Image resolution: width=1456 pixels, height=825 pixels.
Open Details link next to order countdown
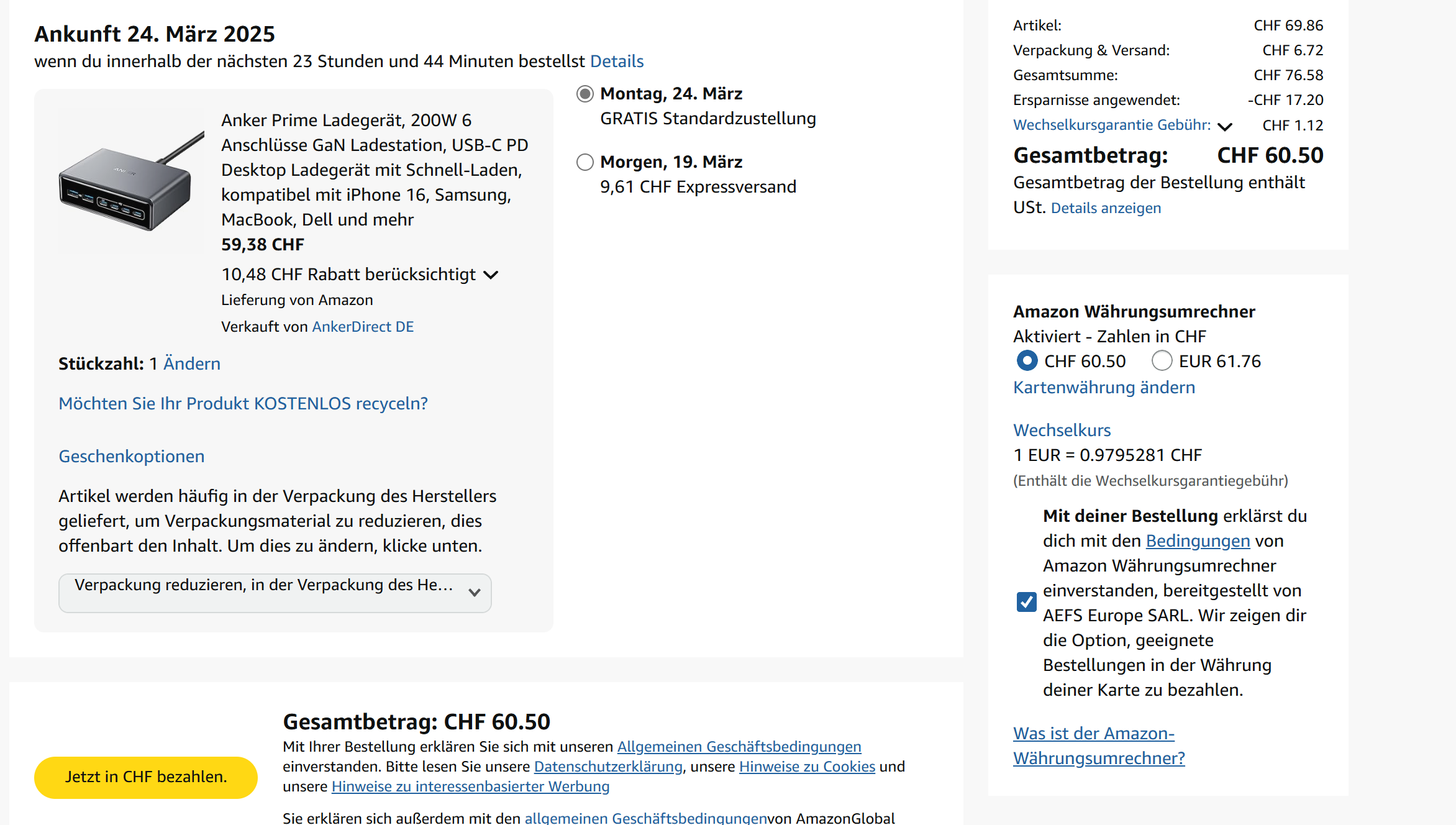(x=616, y=62)
